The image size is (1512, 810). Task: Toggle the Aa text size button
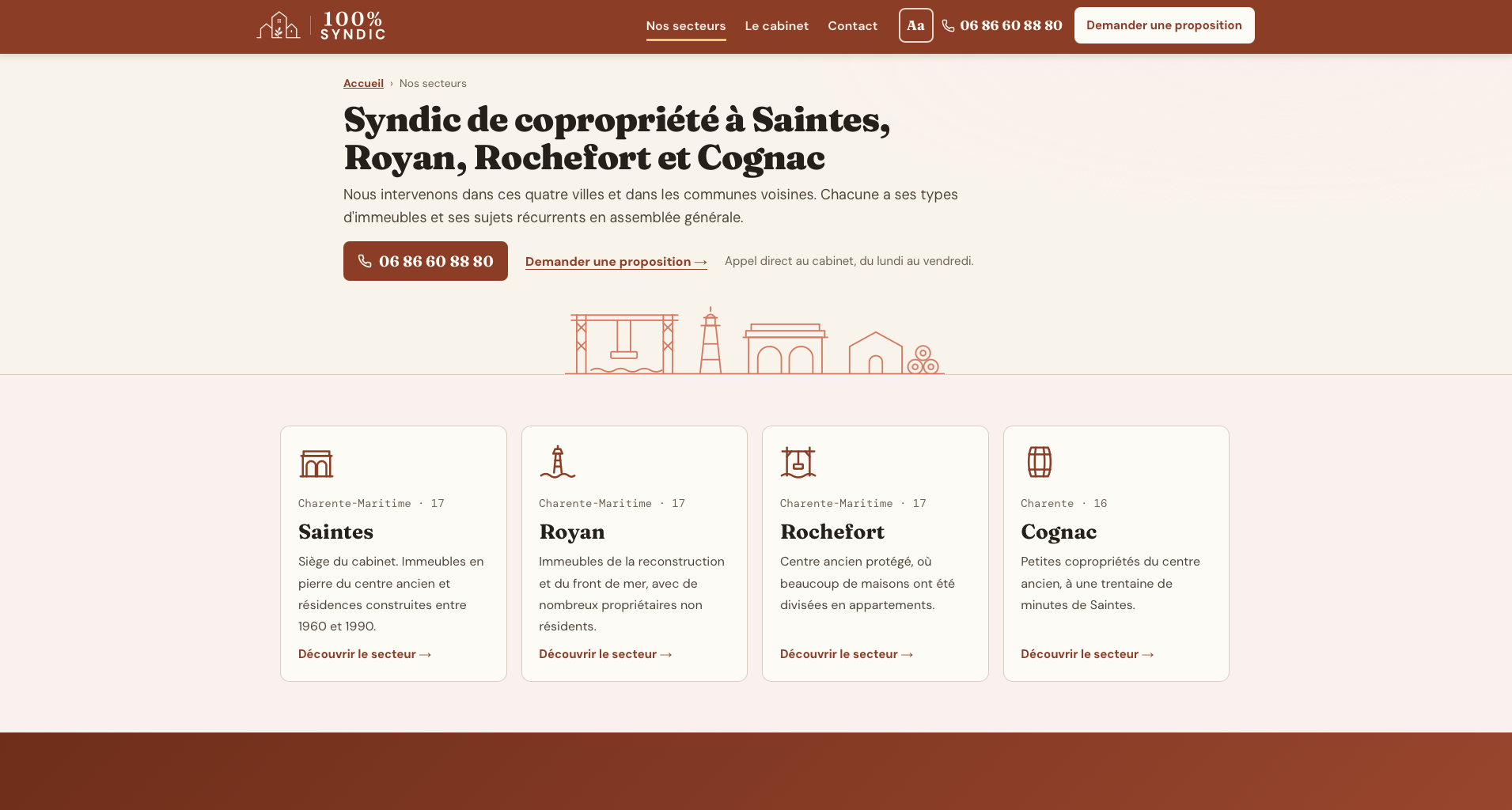(x=915, y=25)
